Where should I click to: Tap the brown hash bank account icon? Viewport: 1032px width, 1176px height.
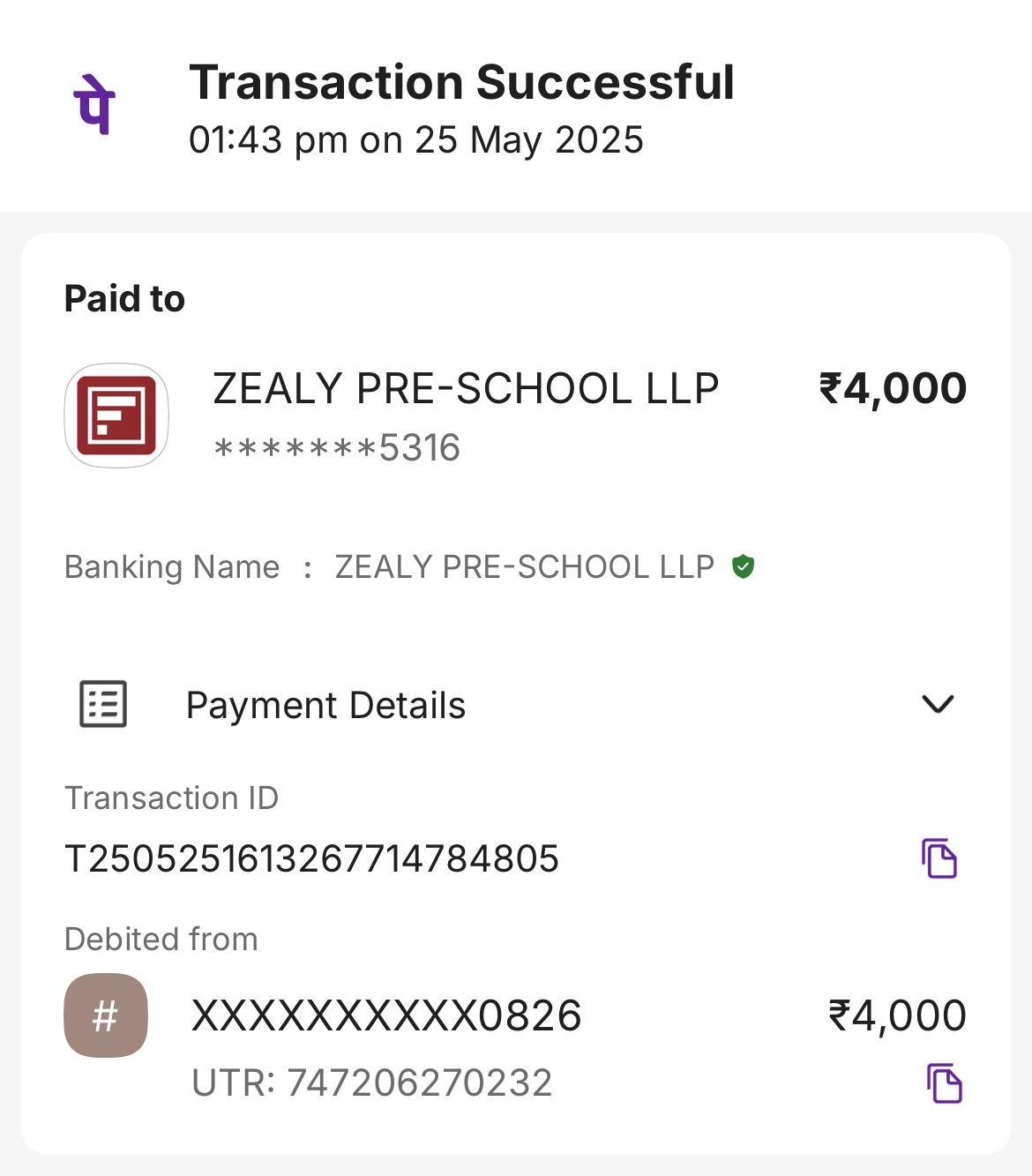(x=106, y=1015)
